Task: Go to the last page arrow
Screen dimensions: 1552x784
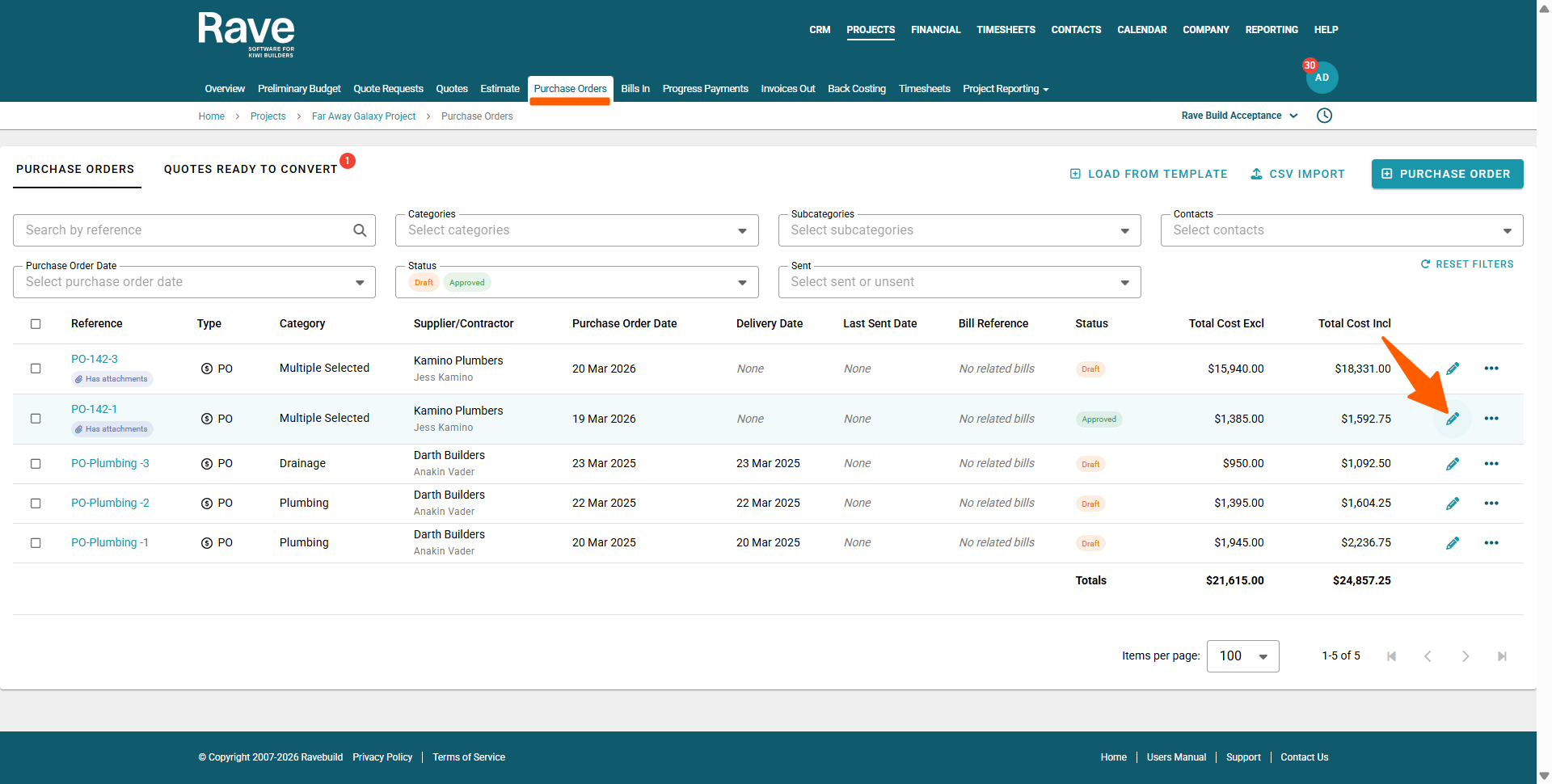Action: [x=1502, y=656]
